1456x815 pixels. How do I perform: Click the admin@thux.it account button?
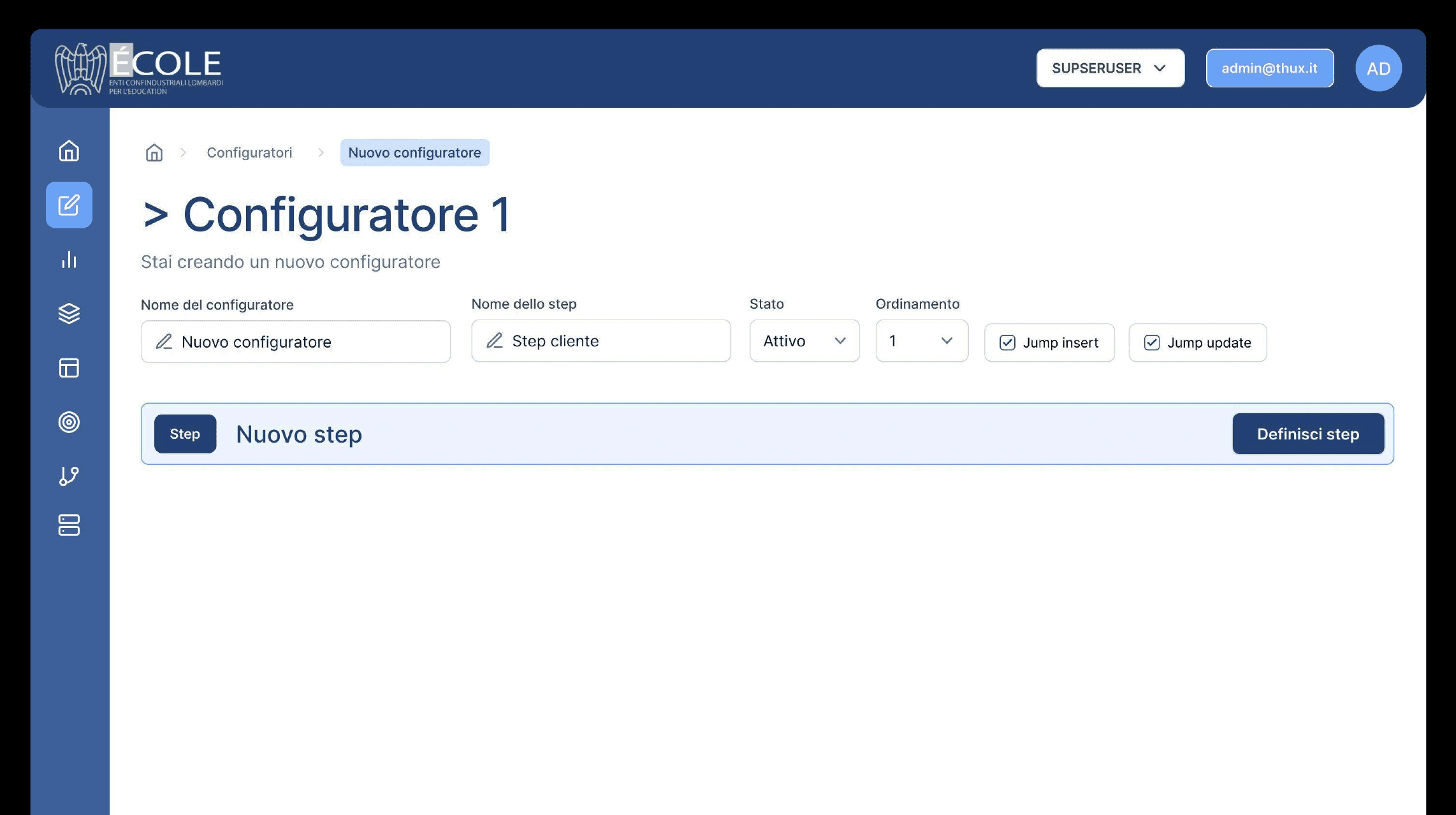click(1269, 68)
